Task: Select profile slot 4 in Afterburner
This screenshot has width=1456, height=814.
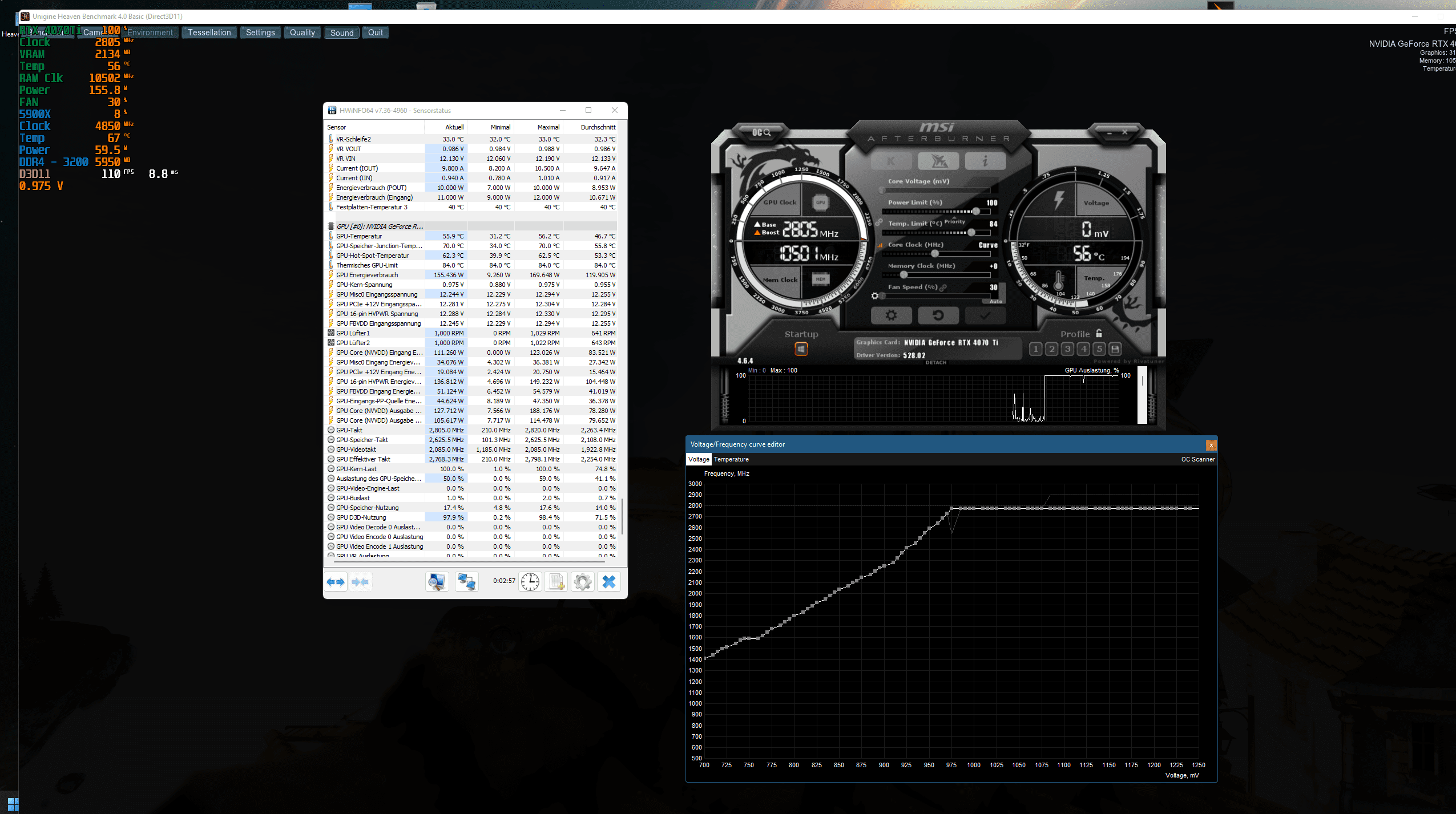Action: coord(1083,349)
